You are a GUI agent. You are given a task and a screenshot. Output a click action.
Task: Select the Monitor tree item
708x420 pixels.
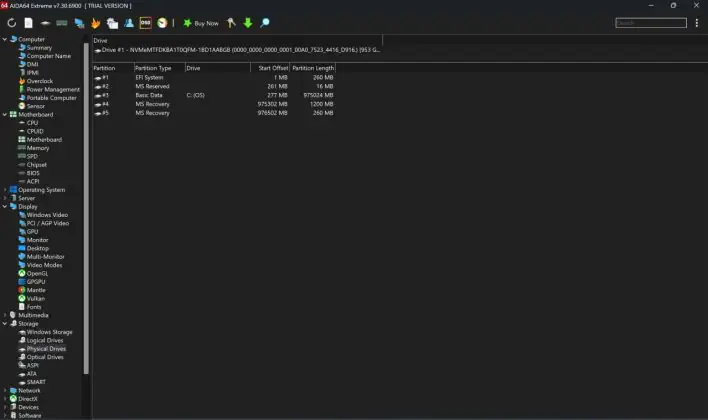click(37, 240)
